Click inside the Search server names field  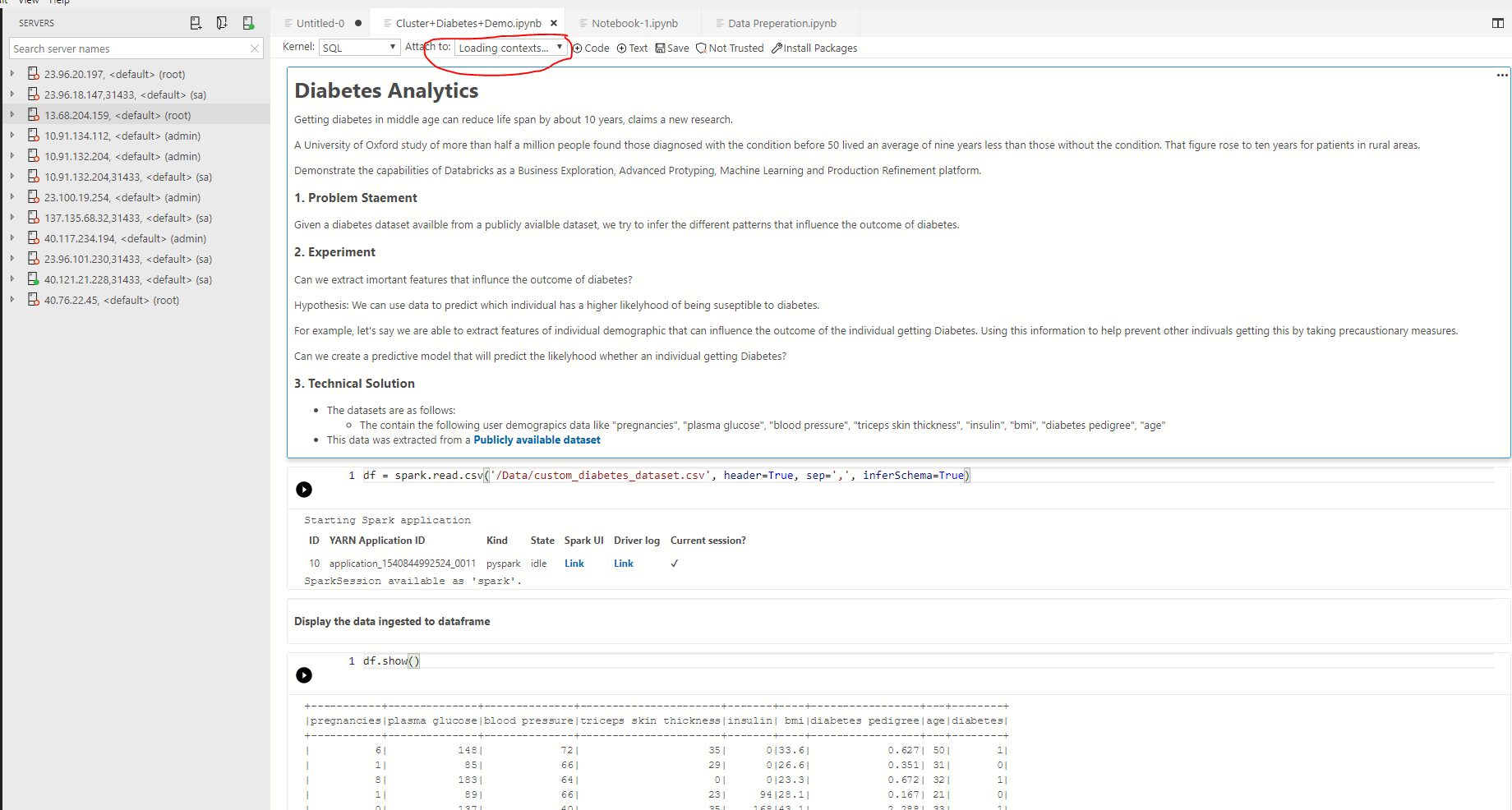coord(123,48)
